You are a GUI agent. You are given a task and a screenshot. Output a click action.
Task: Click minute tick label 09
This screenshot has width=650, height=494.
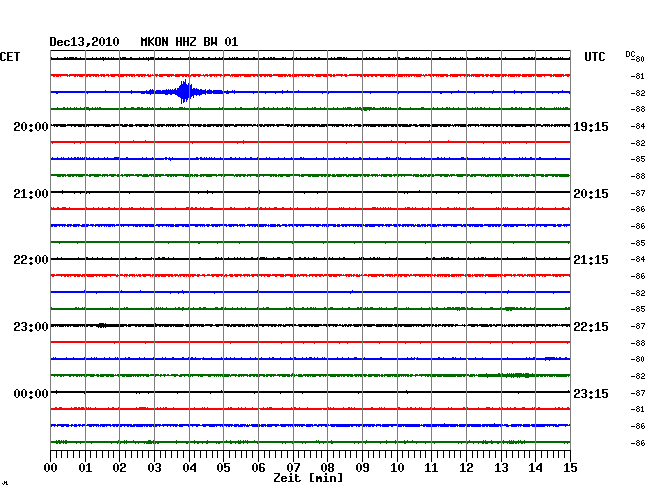(x=362, y=468)
